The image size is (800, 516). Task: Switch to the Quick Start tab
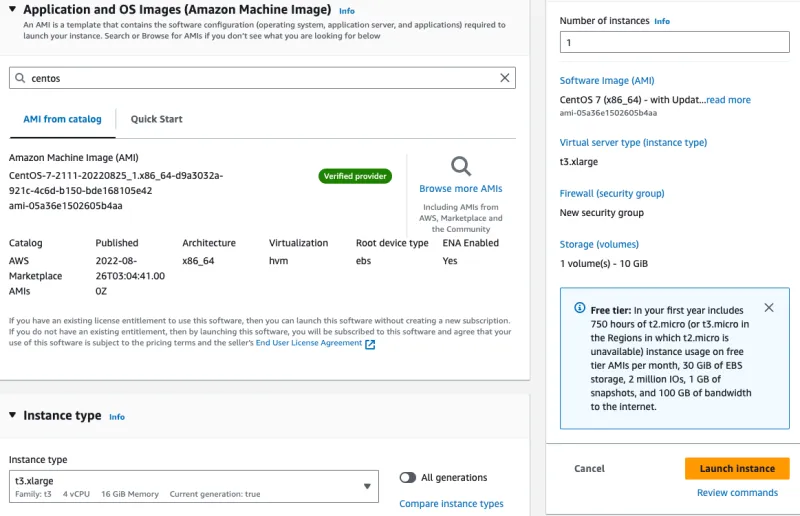pyautogui.click(x=156, y=119)
